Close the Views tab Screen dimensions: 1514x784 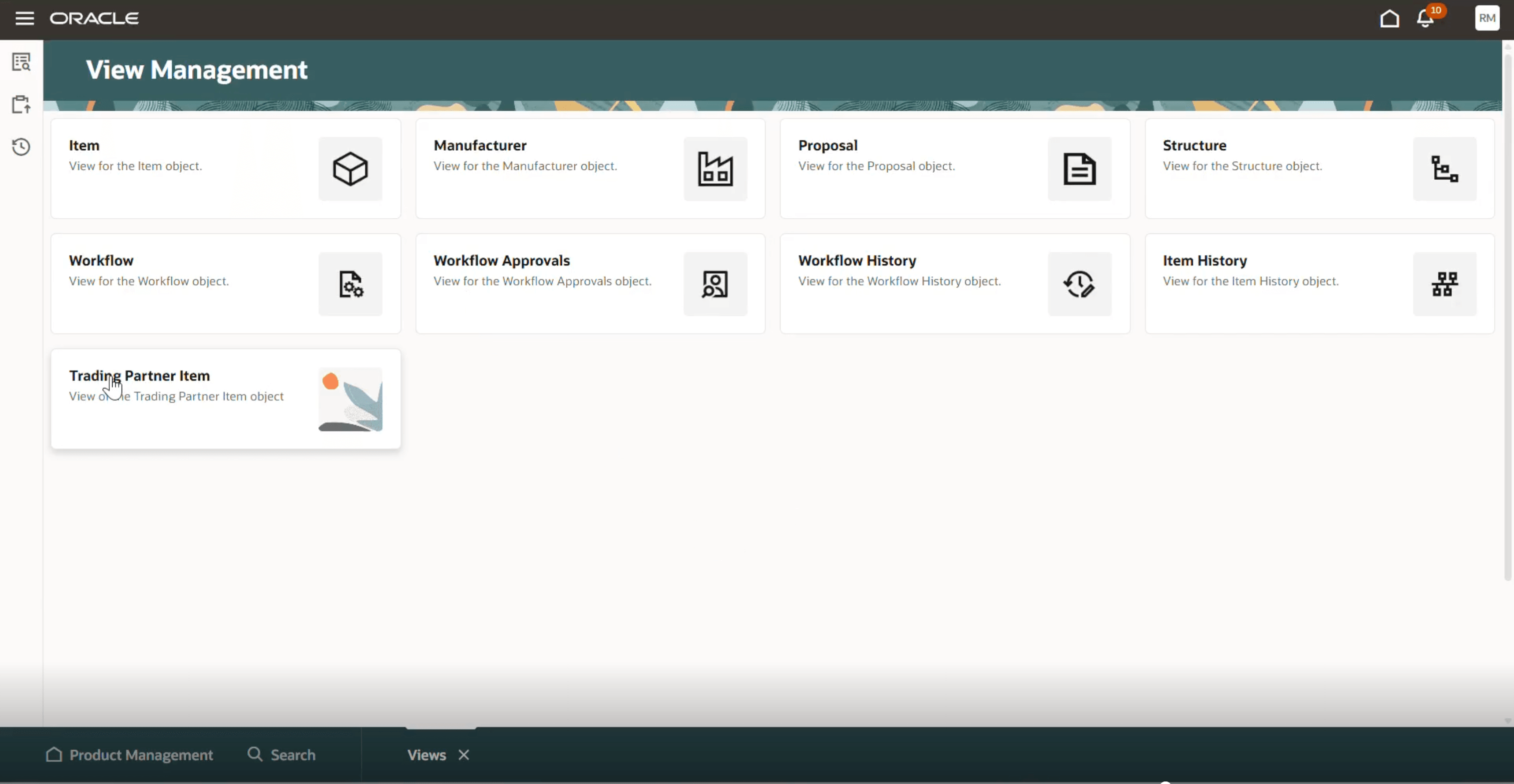tap(463, 754)
